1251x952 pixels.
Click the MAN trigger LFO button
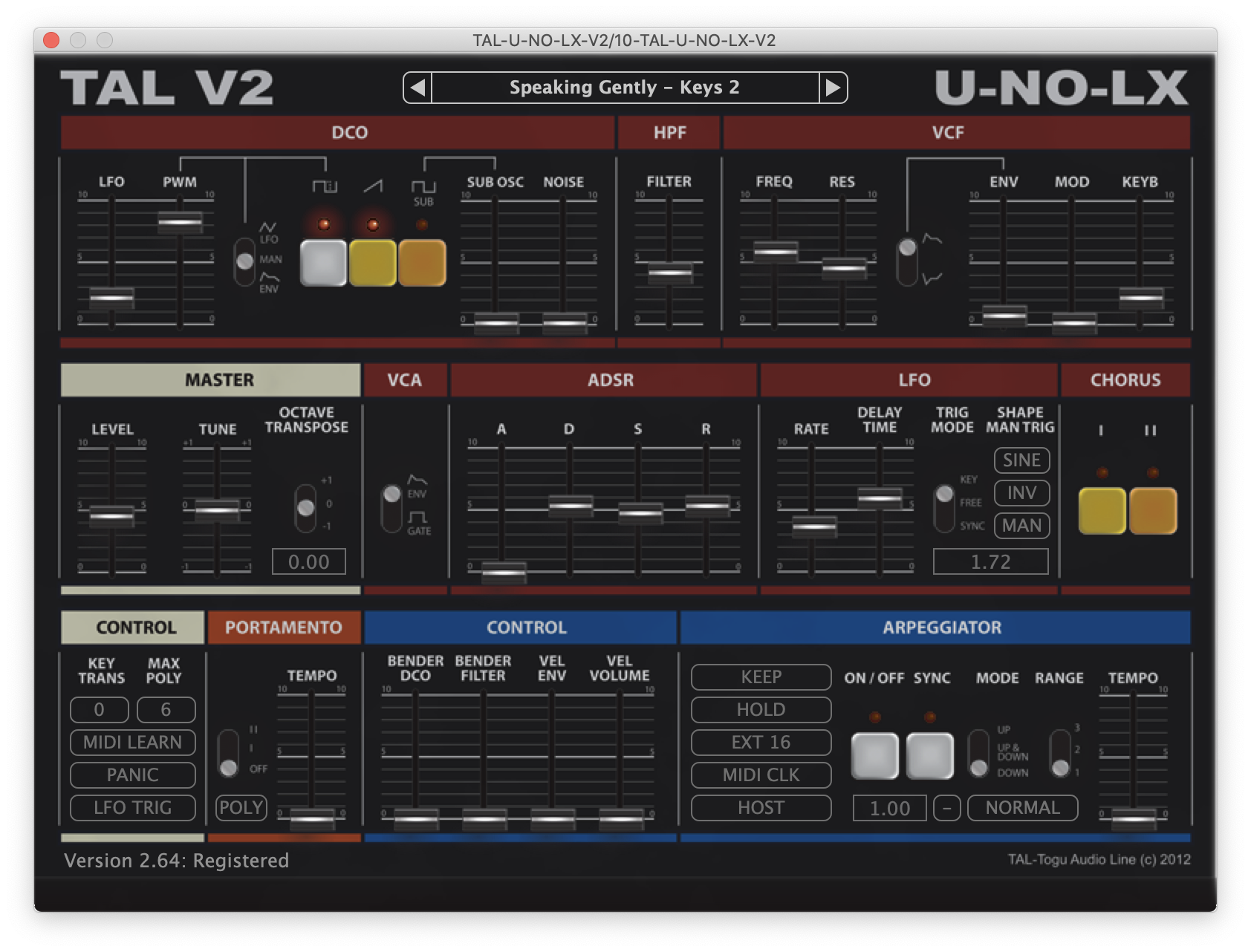click(1021, 526)
